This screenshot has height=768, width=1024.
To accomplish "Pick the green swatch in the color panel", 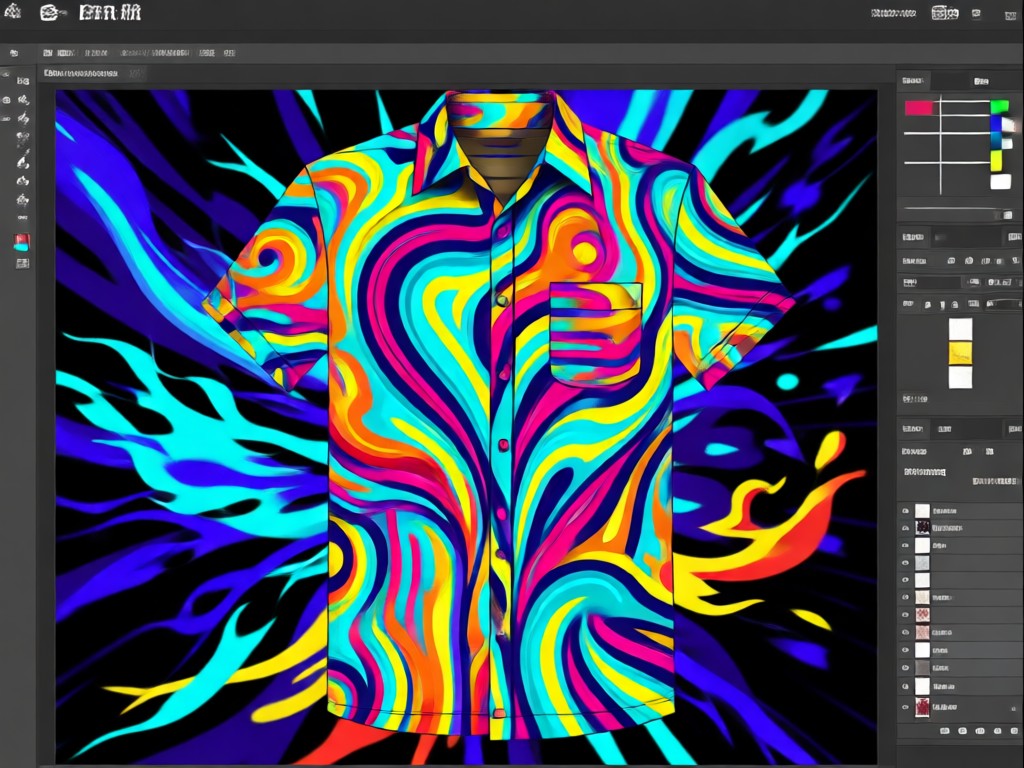I will click(x=1000, y=106).
